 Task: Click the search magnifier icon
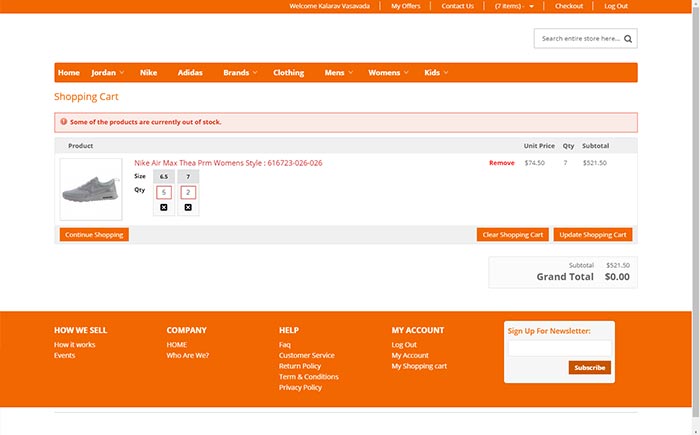(x=628, y=39)
